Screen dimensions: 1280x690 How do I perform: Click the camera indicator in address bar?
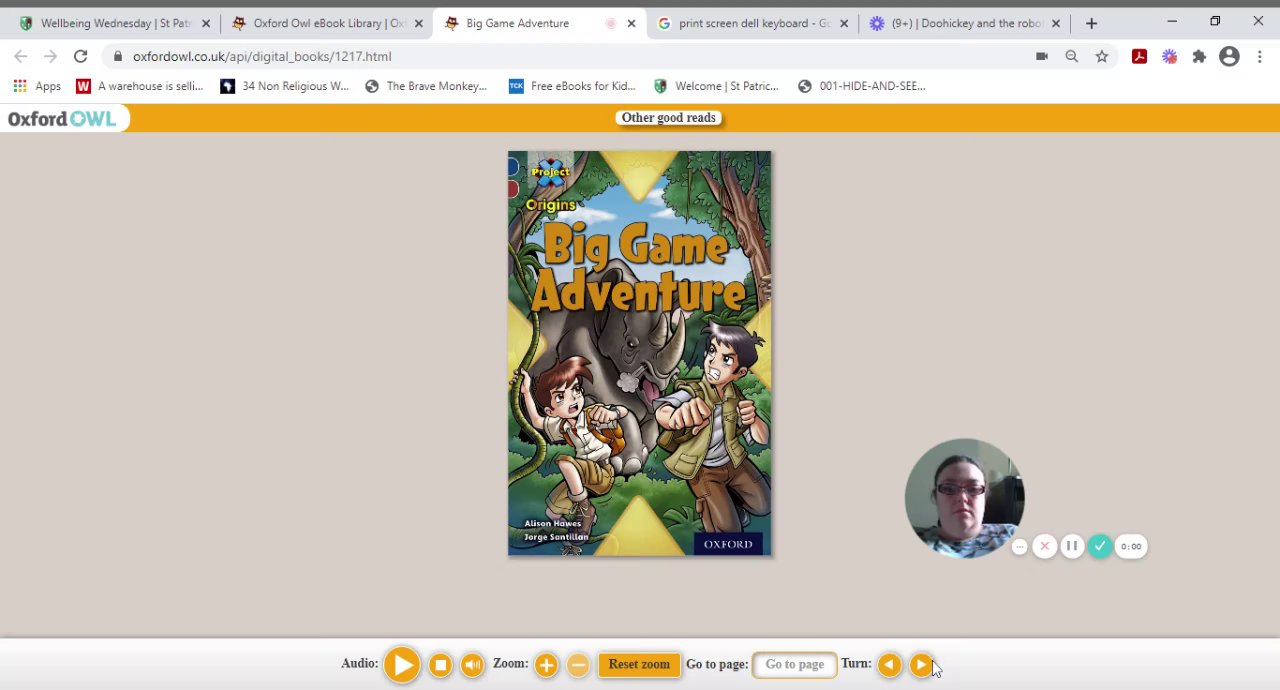[x=1042, y=57]
